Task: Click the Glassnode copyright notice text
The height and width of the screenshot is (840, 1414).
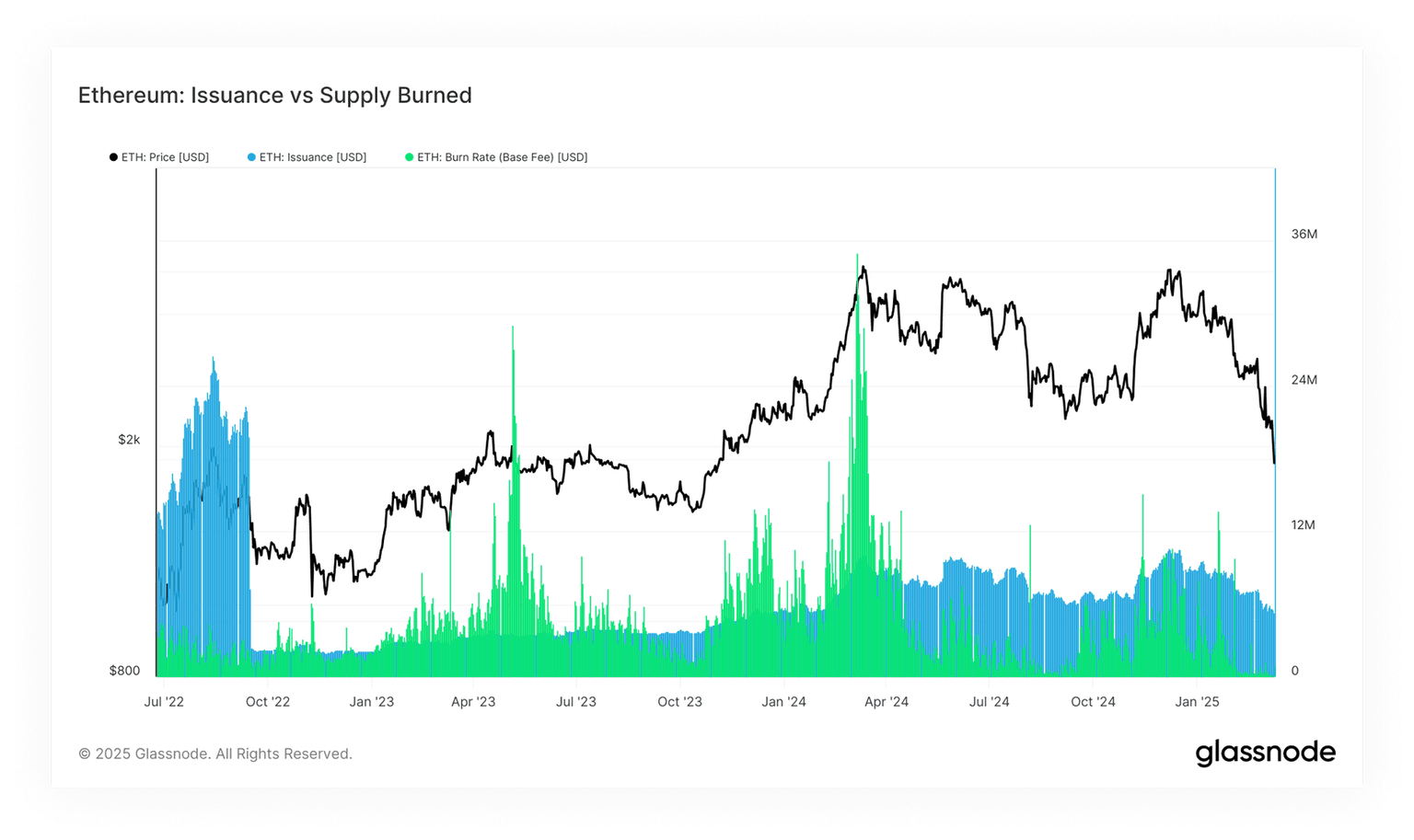Action: (x=215, y=754)
